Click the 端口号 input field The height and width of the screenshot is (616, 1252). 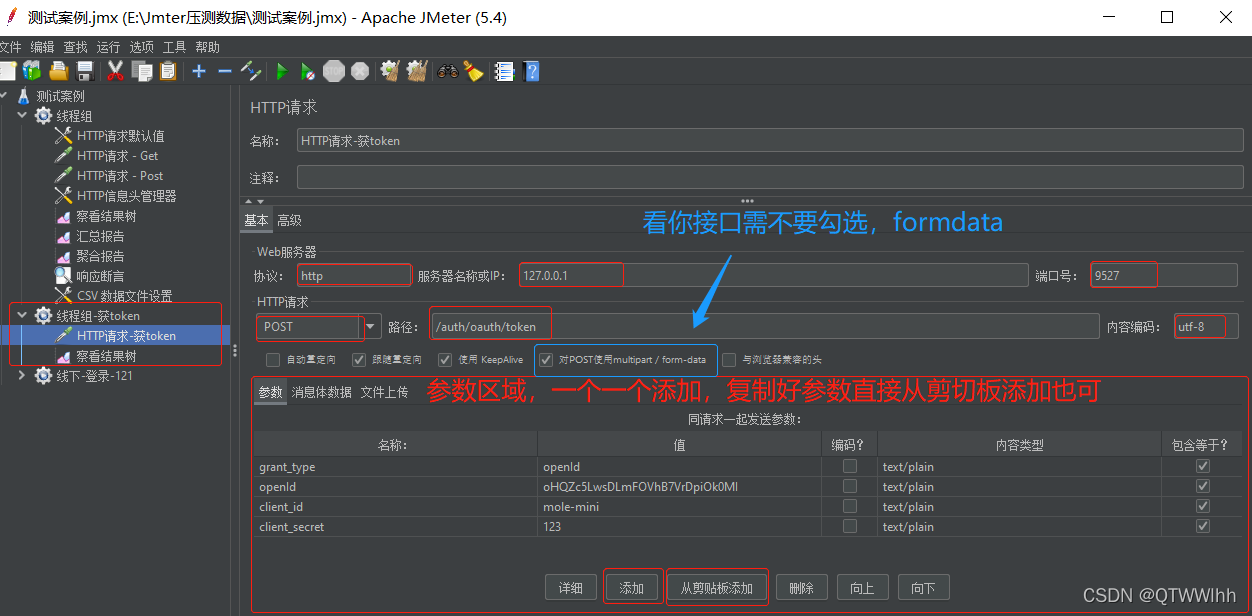pyautogui.click(x=1163, y=275)
